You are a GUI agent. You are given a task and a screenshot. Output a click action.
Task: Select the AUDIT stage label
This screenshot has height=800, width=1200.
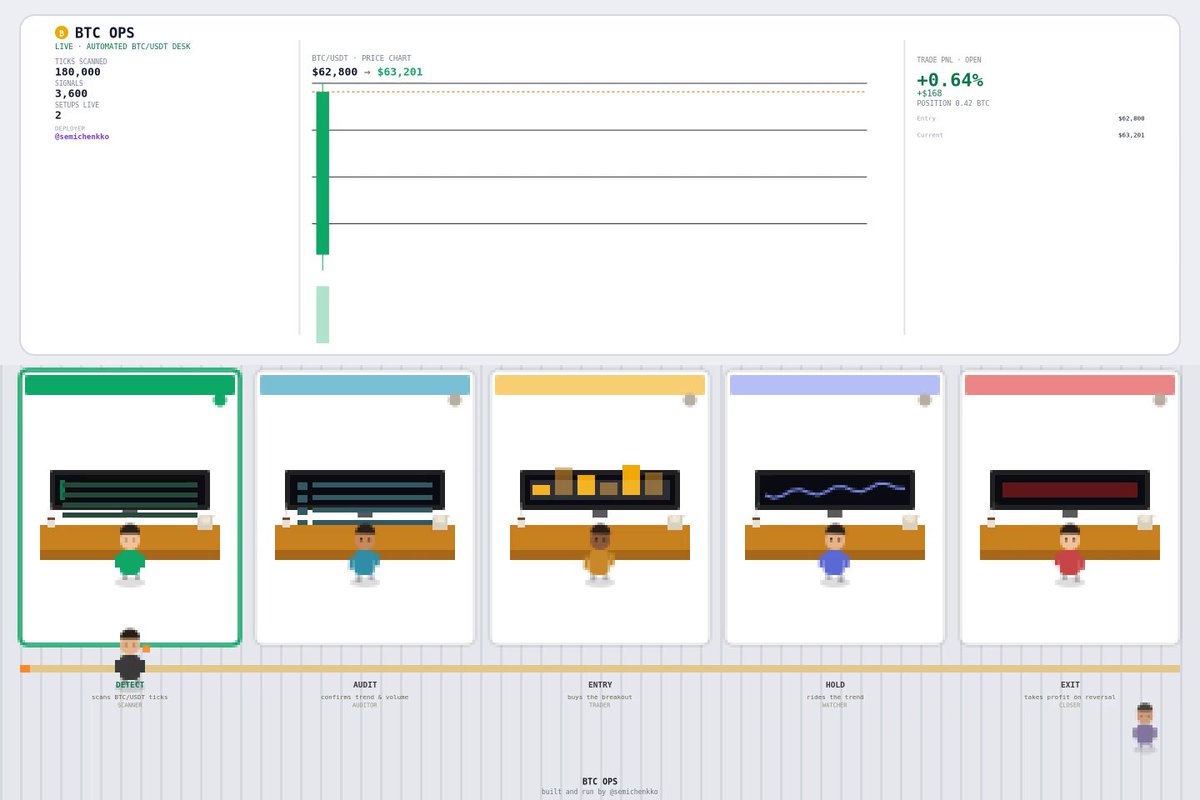pyautogui.click(x=365, y=685)
